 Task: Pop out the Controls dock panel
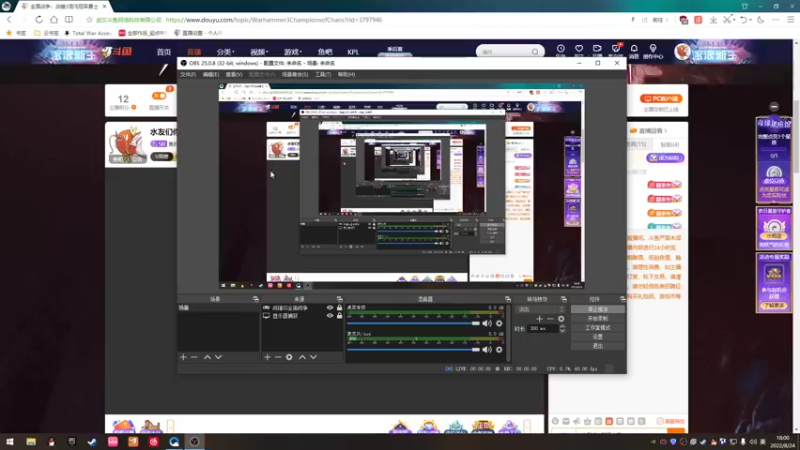622,299
